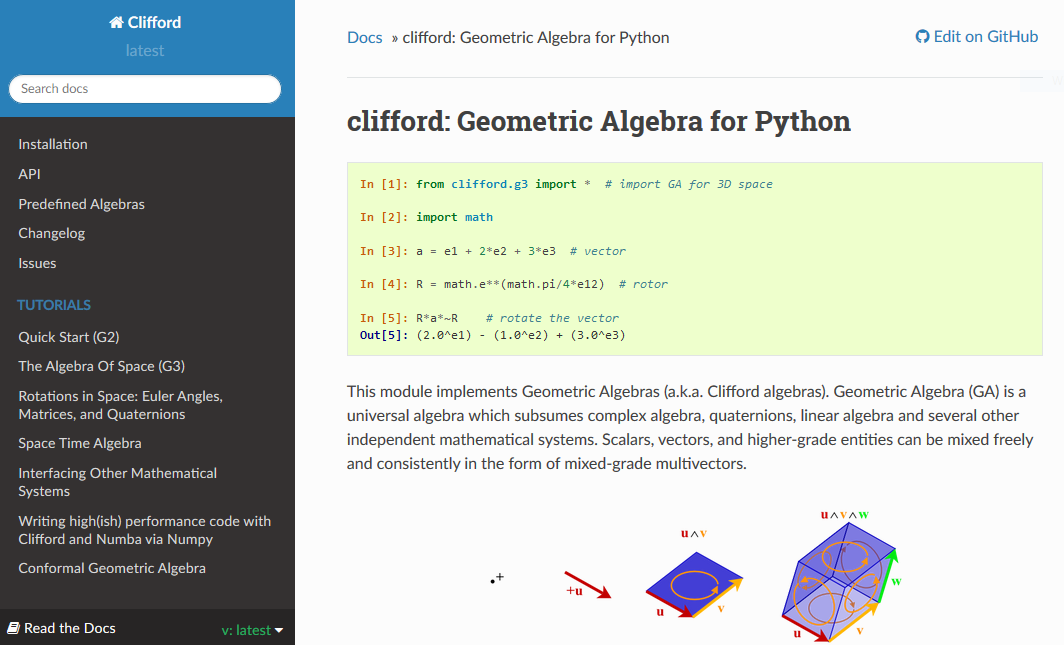
Task: Click the Docs breadcrumb link
Action: (364, 37)
